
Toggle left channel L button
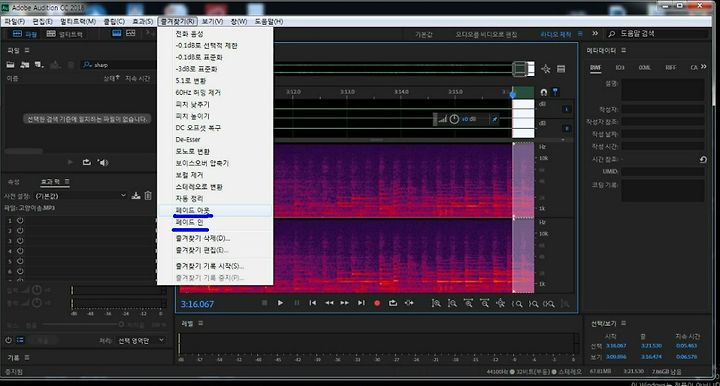coord(567,109)
